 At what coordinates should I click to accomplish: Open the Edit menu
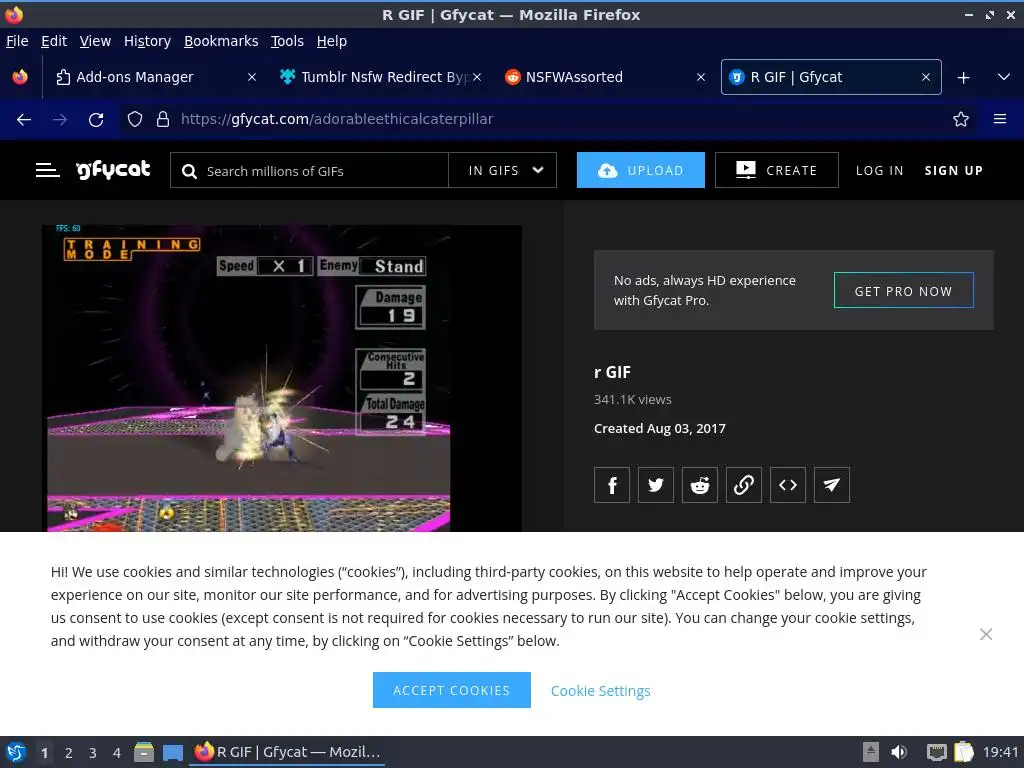point(54,41)
